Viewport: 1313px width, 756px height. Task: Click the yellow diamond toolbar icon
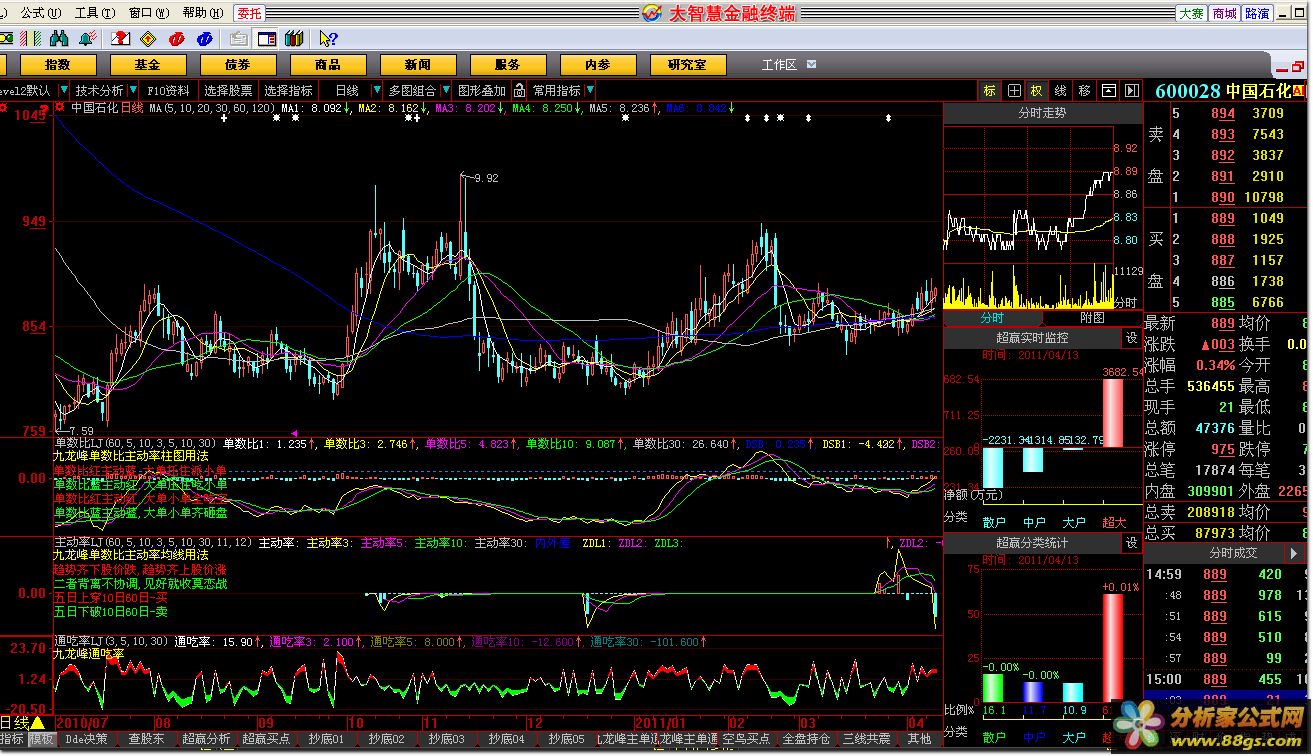click(x=148, y=39)
